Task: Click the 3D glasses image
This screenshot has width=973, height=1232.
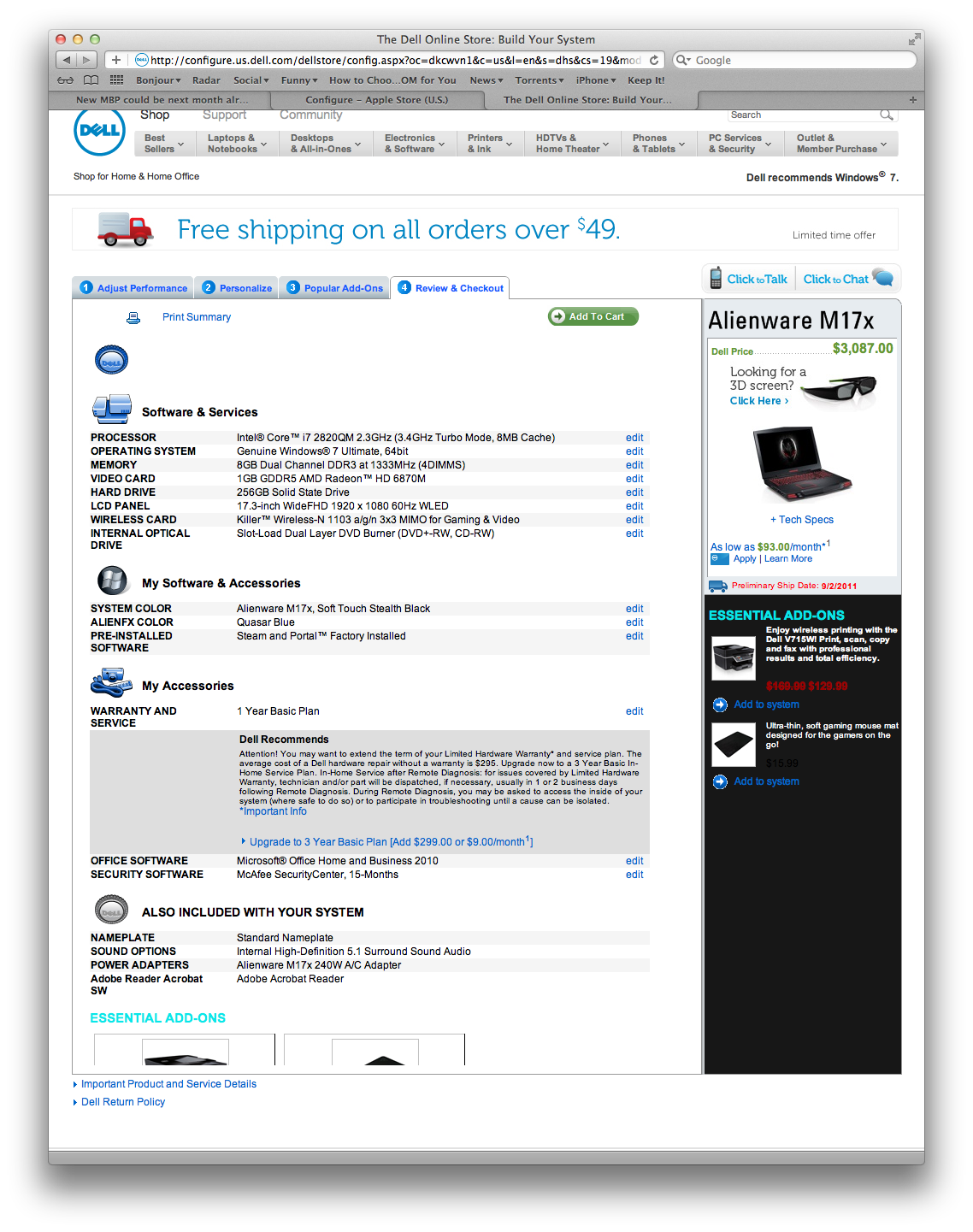Action: (x=840, y=389)
